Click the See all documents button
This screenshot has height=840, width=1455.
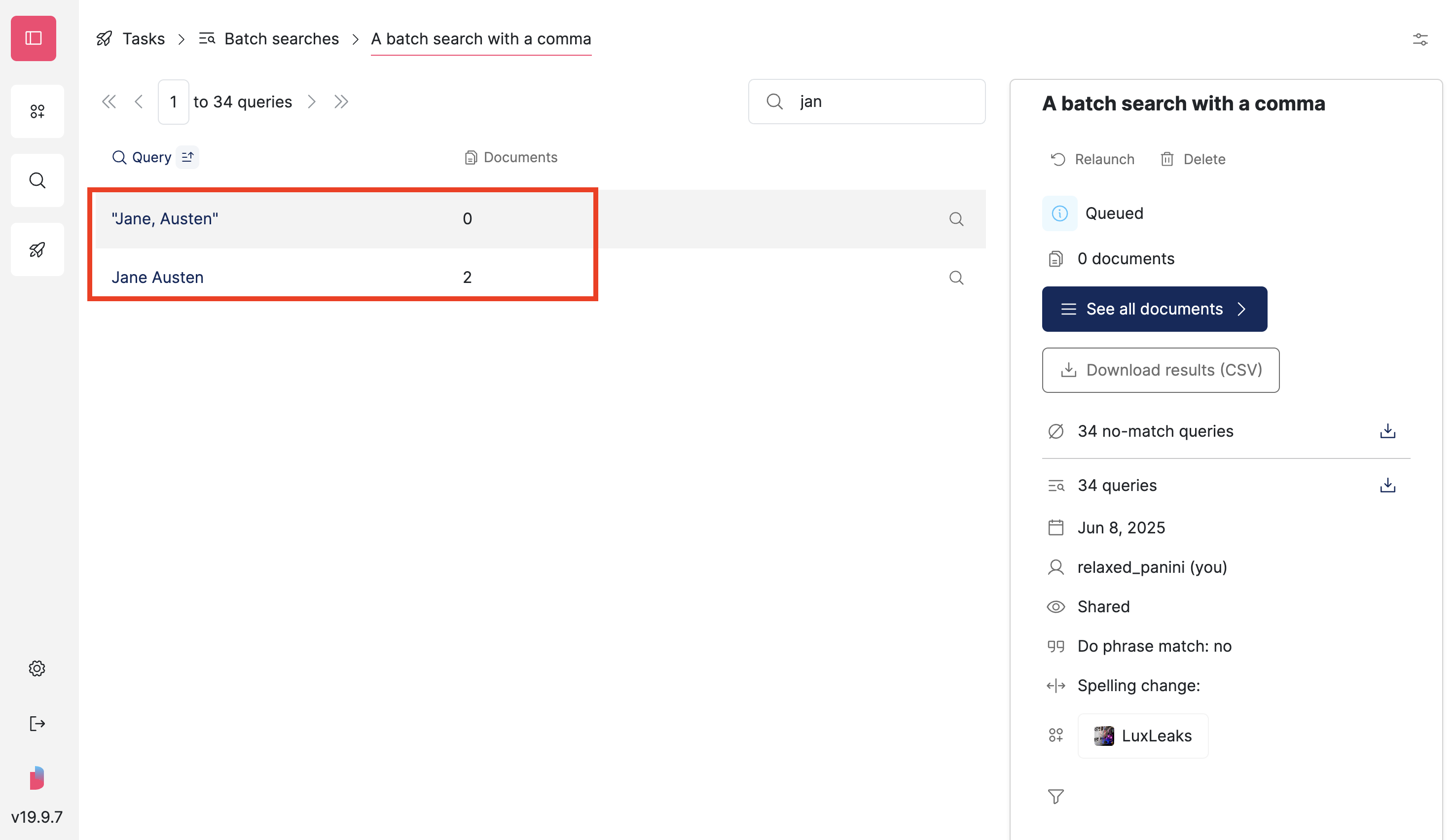[x=1154, y=309]
